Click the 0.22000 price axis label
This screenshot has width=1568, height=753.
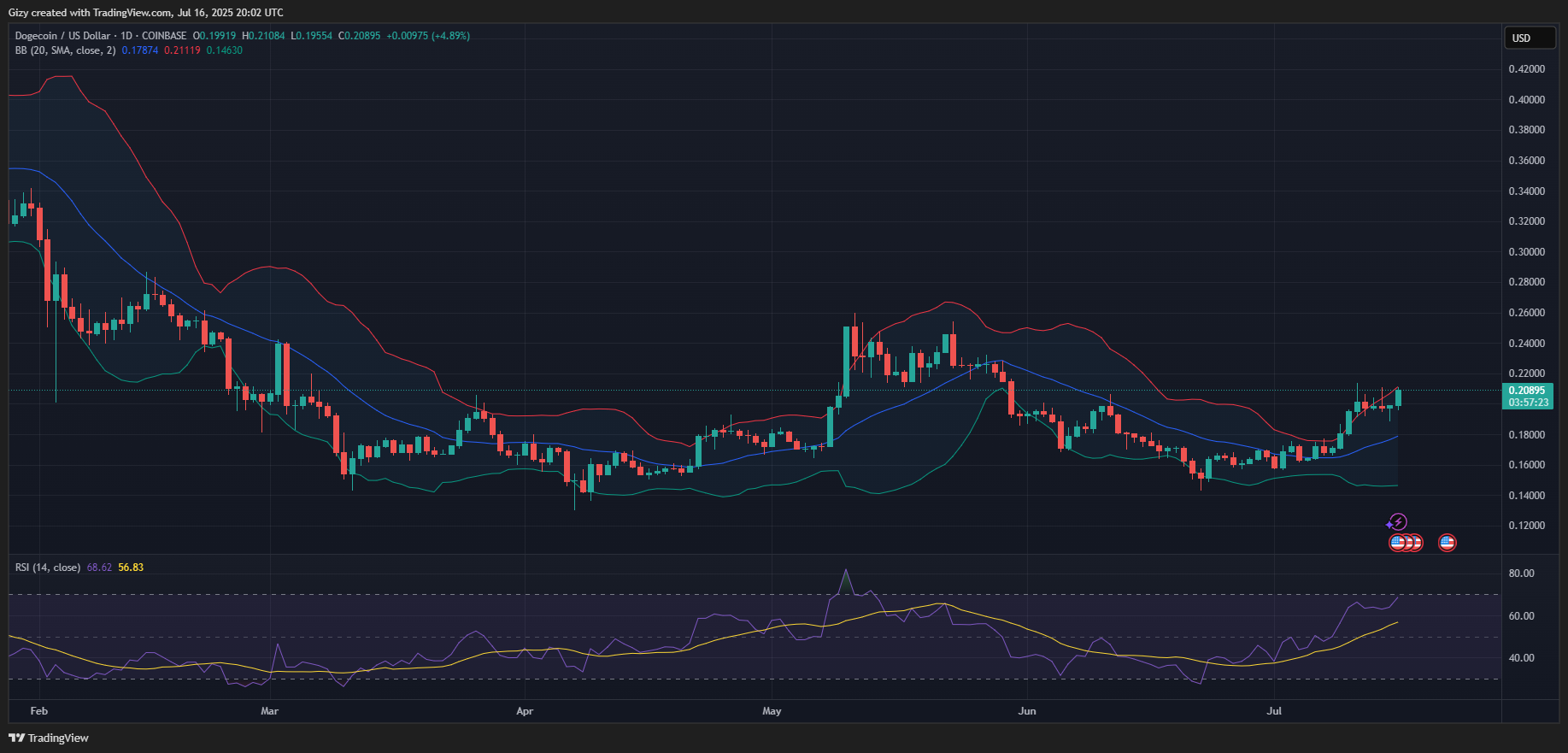click(1526, 374)
